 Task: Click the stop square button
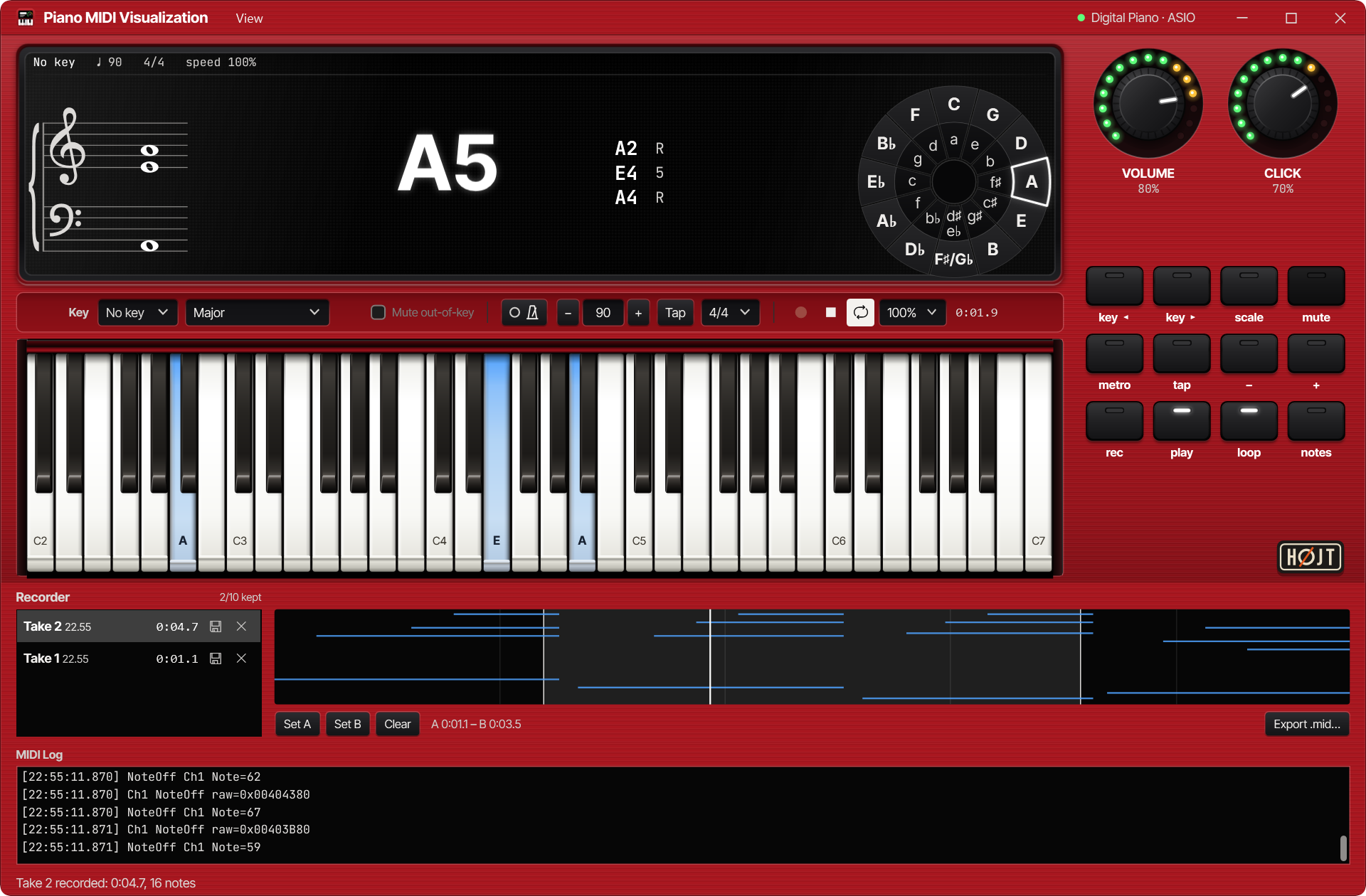[830, 313]
